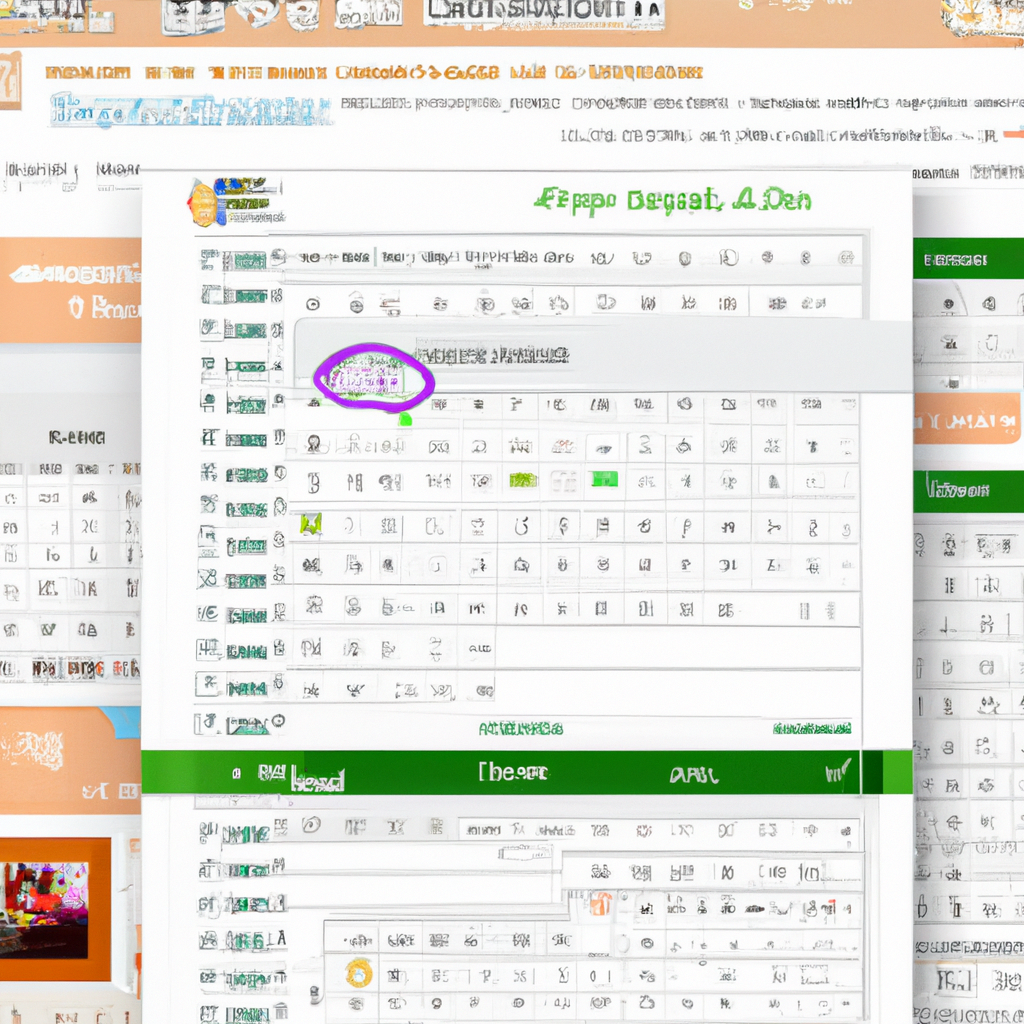Click the colorful logo icon in dialog header

(x=203, y=203)
